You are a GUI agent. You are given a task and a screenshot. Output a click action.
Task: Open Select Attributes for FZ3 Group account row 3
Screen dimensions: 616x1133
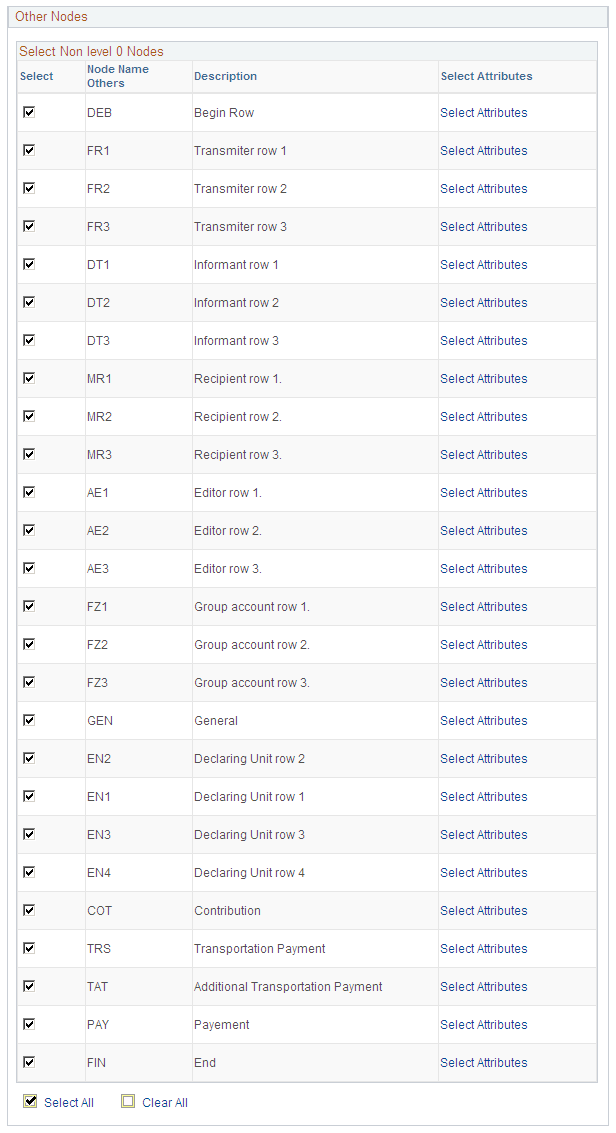point(484,682)
